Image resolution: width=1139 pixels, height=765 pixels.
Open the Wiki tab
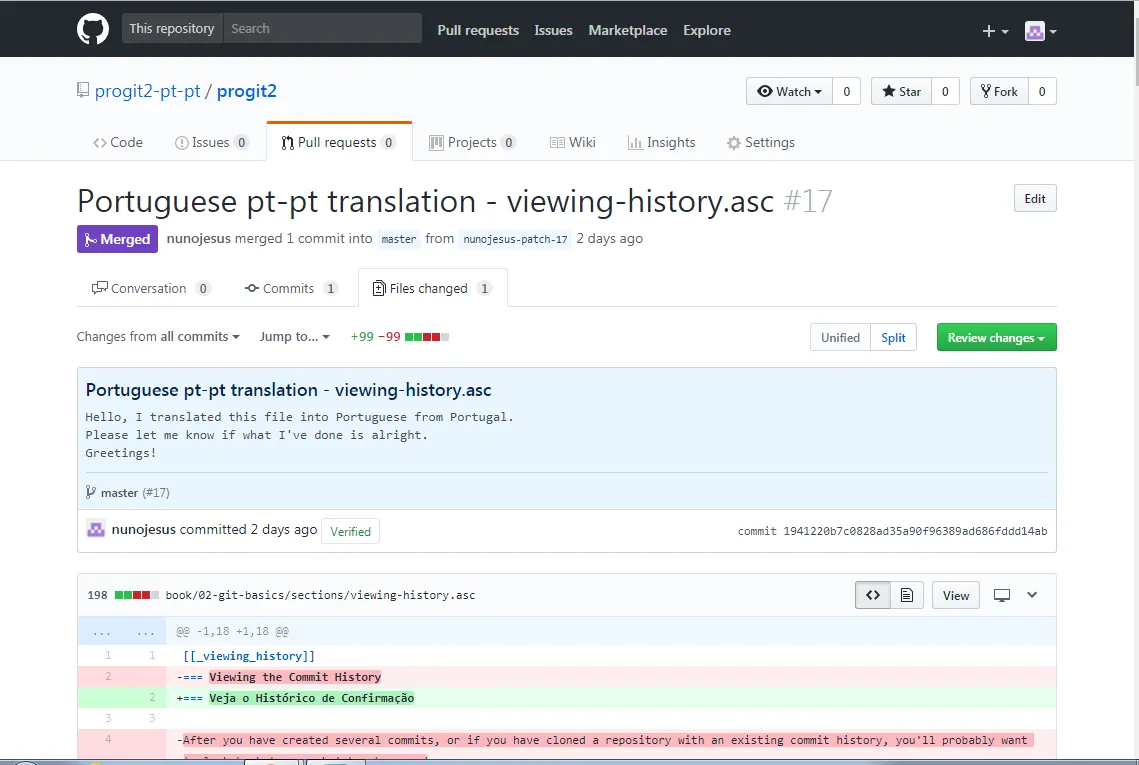coord(572,142)
